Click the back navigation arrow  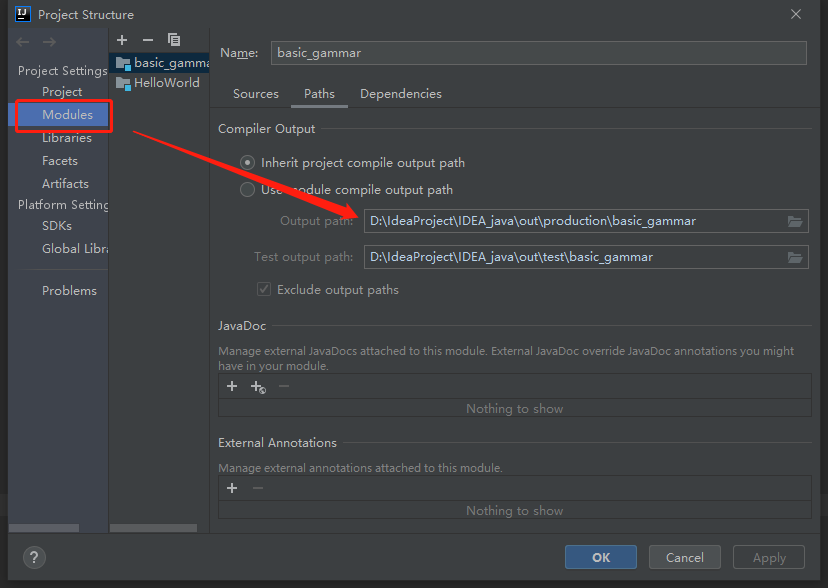[x=23, y=42]
